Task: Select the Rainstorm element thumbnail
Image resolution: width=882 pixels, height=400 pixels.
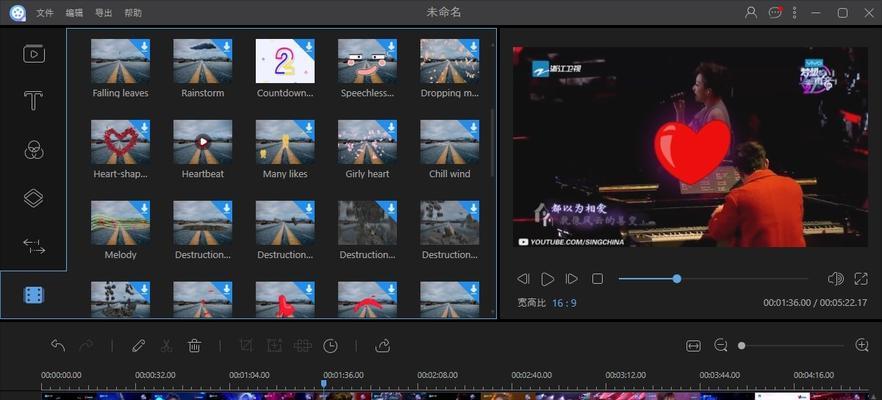Action: click(x=202, y=61)
